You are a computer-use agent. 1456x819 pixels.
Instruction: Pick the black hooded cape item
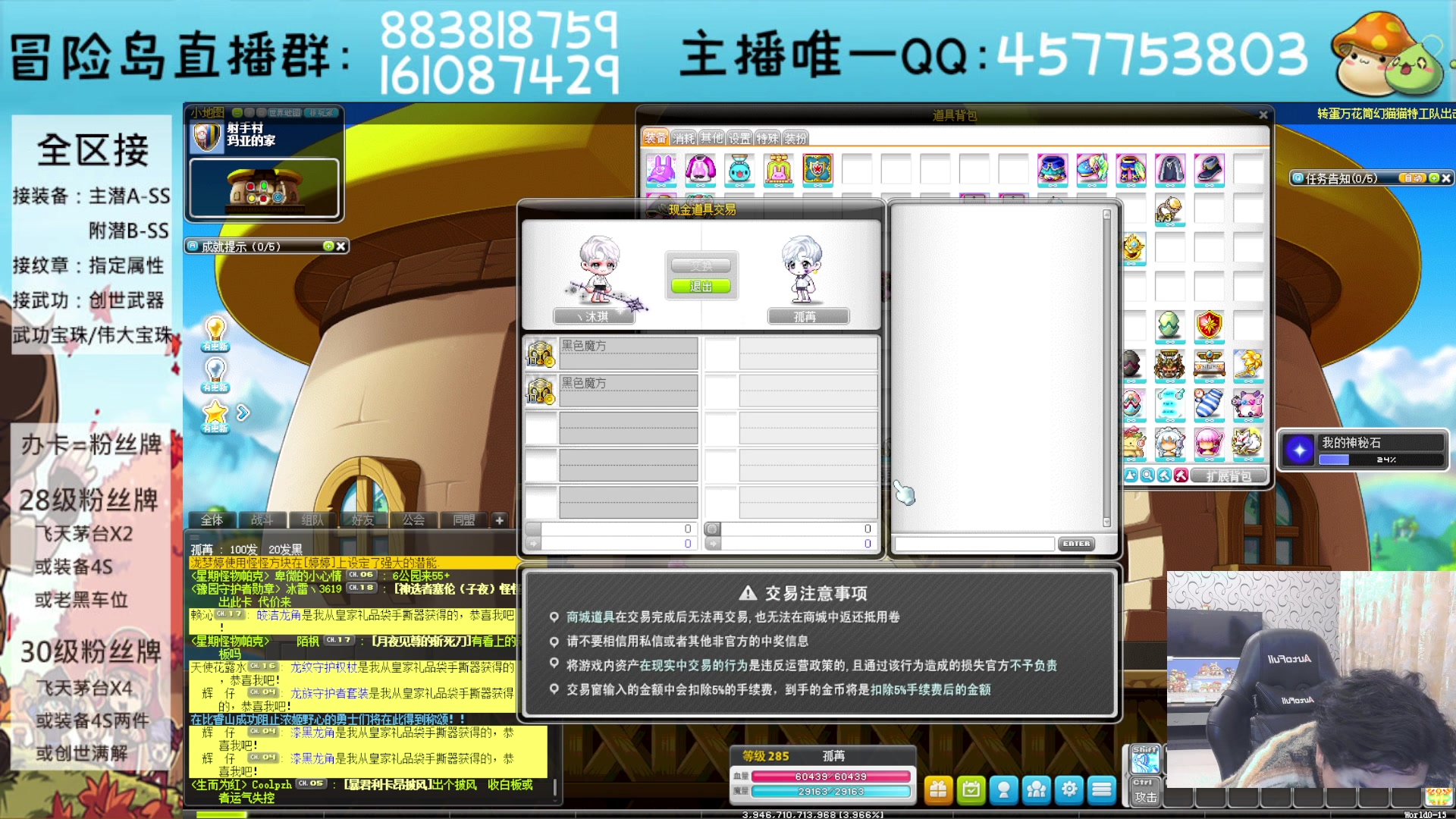tap(1170, 169)
